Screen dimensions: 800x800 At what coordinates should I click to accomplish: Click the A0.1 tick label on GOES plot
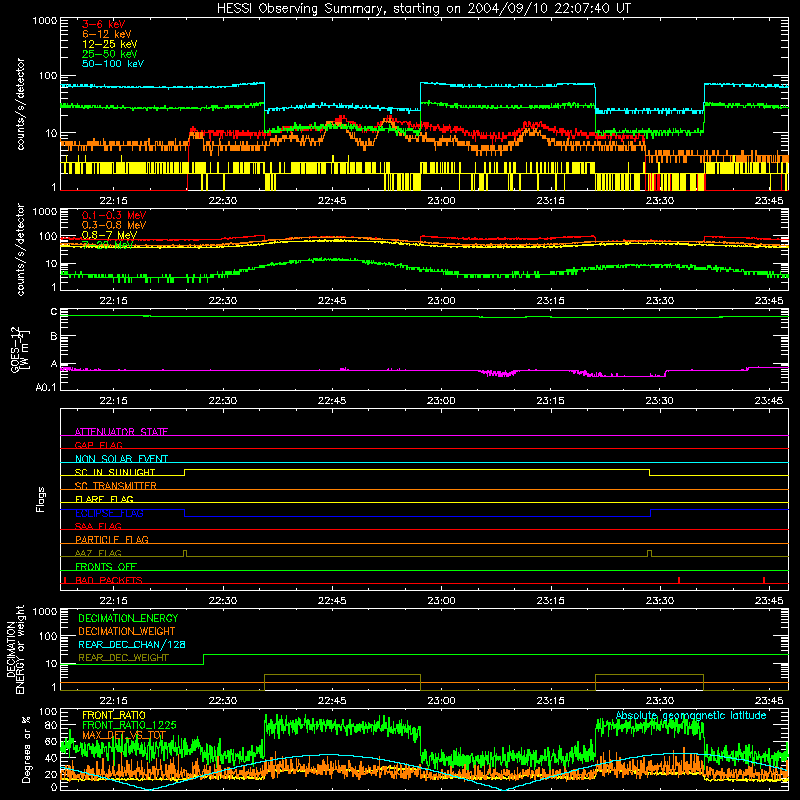click(x=46, y=387)
